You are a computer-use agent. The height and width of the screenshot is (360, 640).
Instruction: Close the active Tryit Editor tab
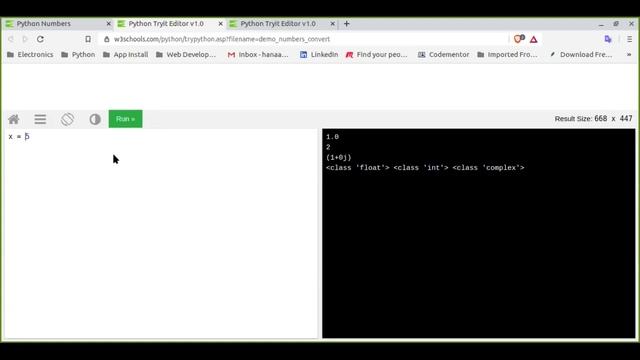point(220,24)
